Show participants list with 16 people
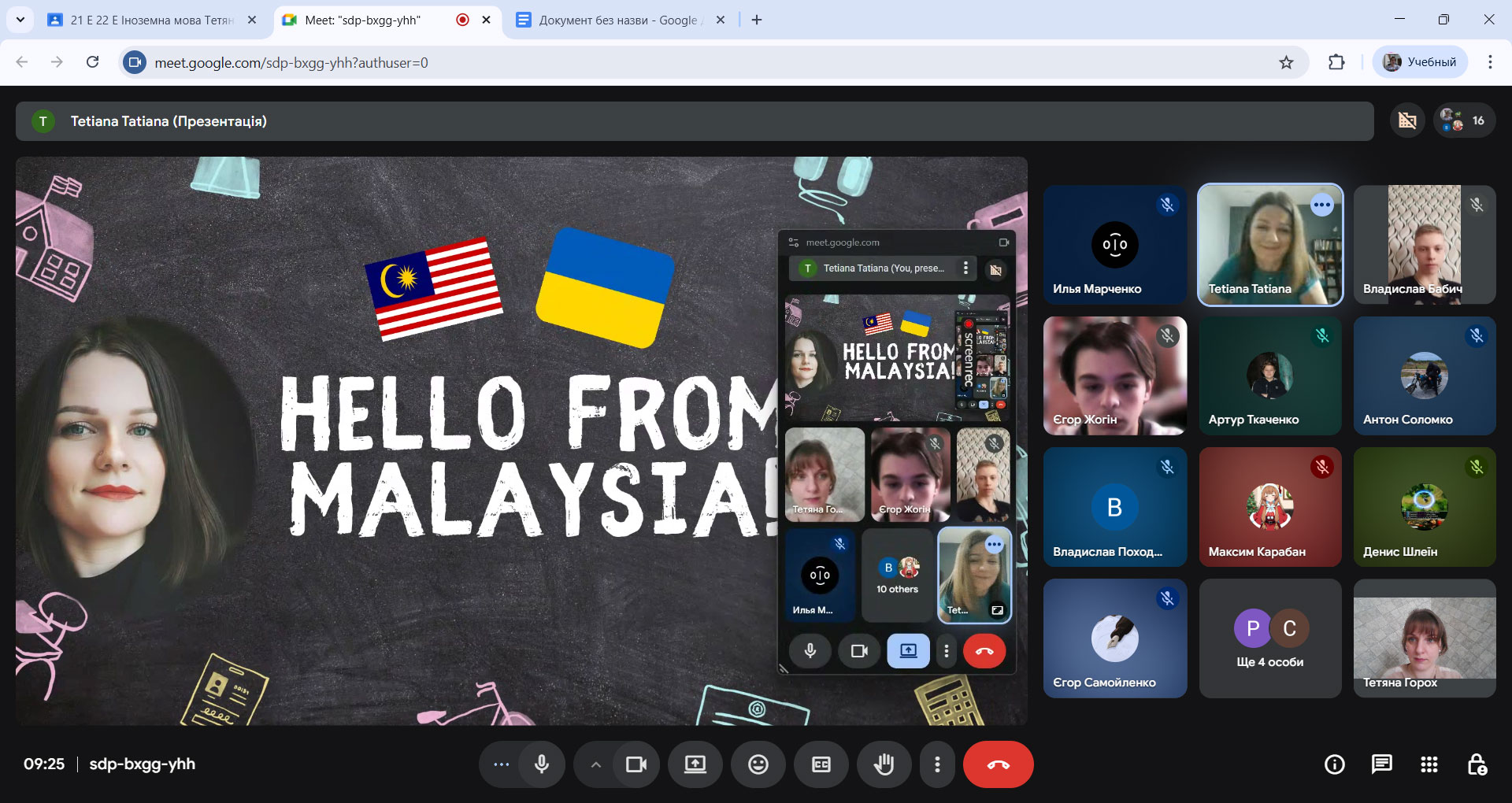 (1464, 120)
